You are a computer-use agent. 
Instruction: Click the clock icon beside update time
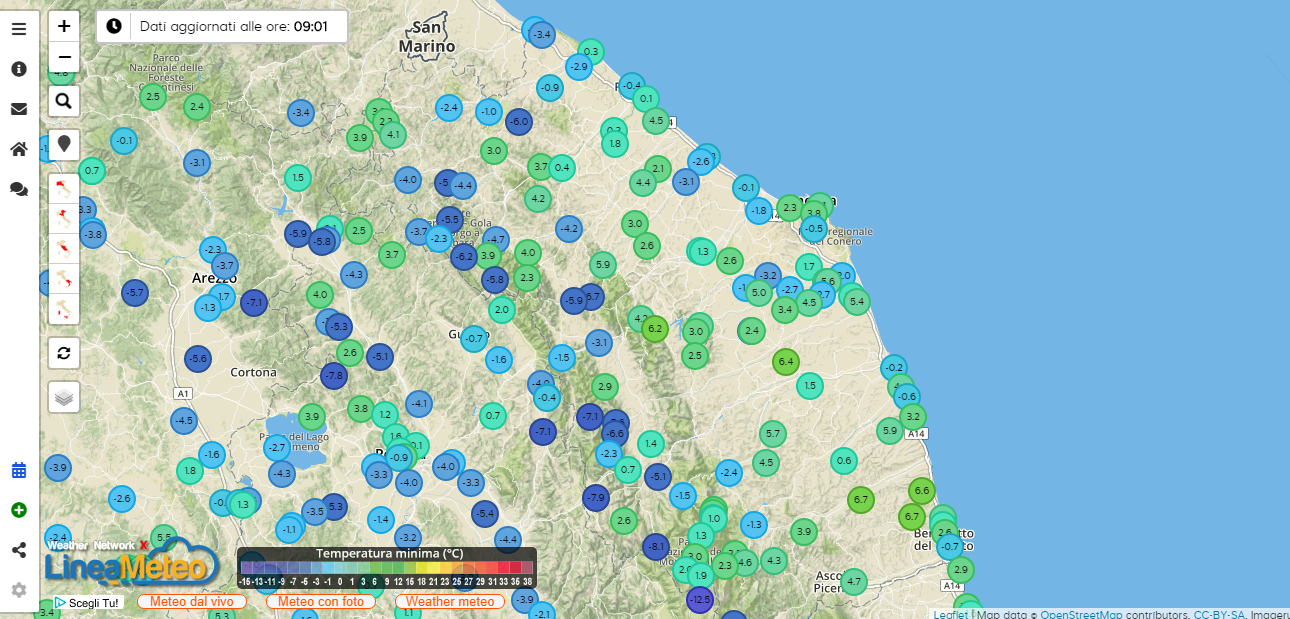(x=114, y=26)
